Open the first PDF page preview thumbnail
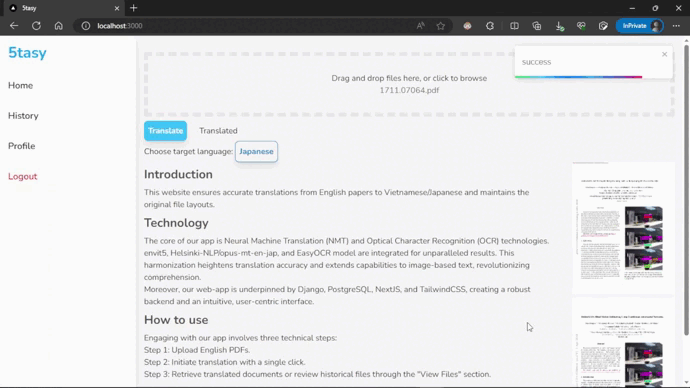 [623, 228]
